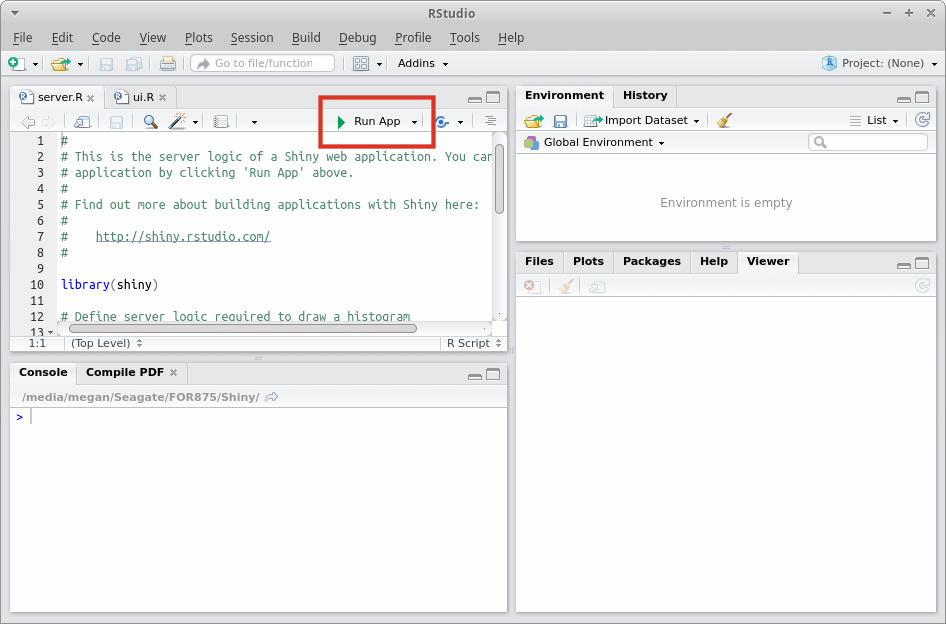Image resolution: width=946 pixels, height=624 pixels.
Task: Open the Debug menu
Action: (357, 37)
